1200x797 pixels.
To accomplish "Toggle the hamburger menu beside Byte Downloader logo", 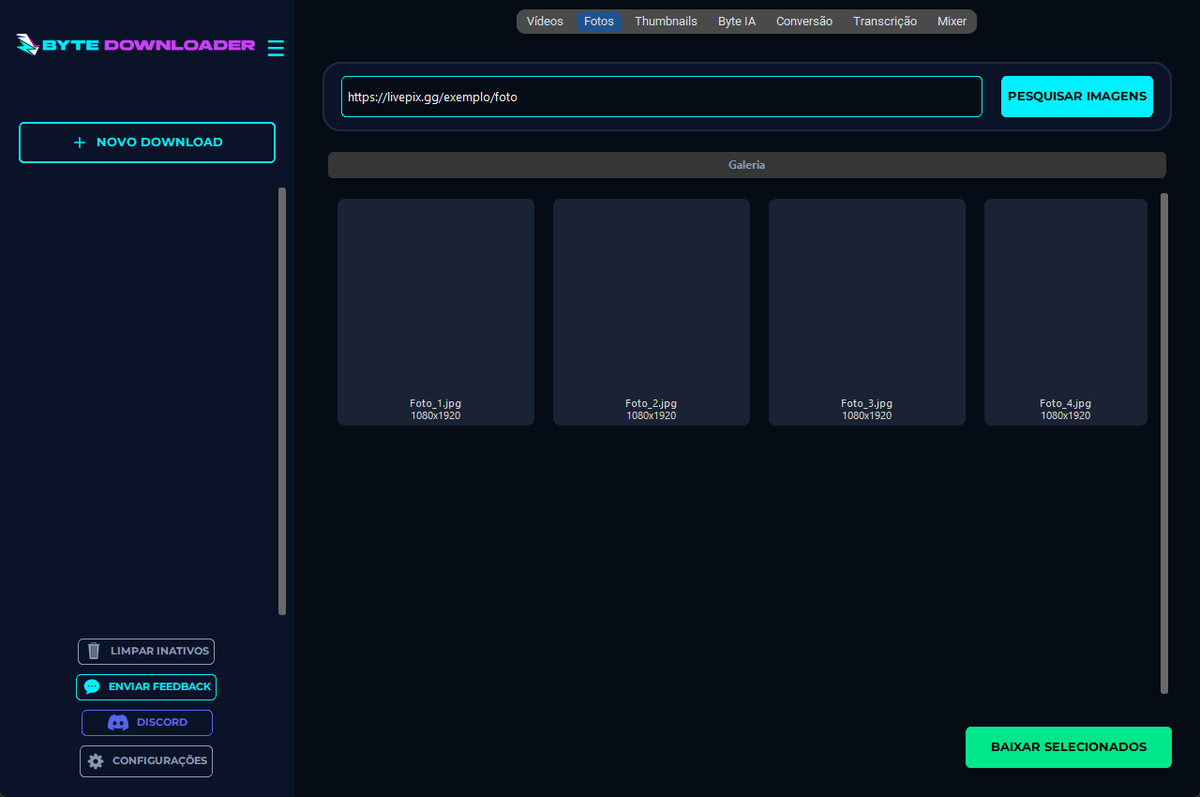I will pyautogui.click(x=276, y=48).
